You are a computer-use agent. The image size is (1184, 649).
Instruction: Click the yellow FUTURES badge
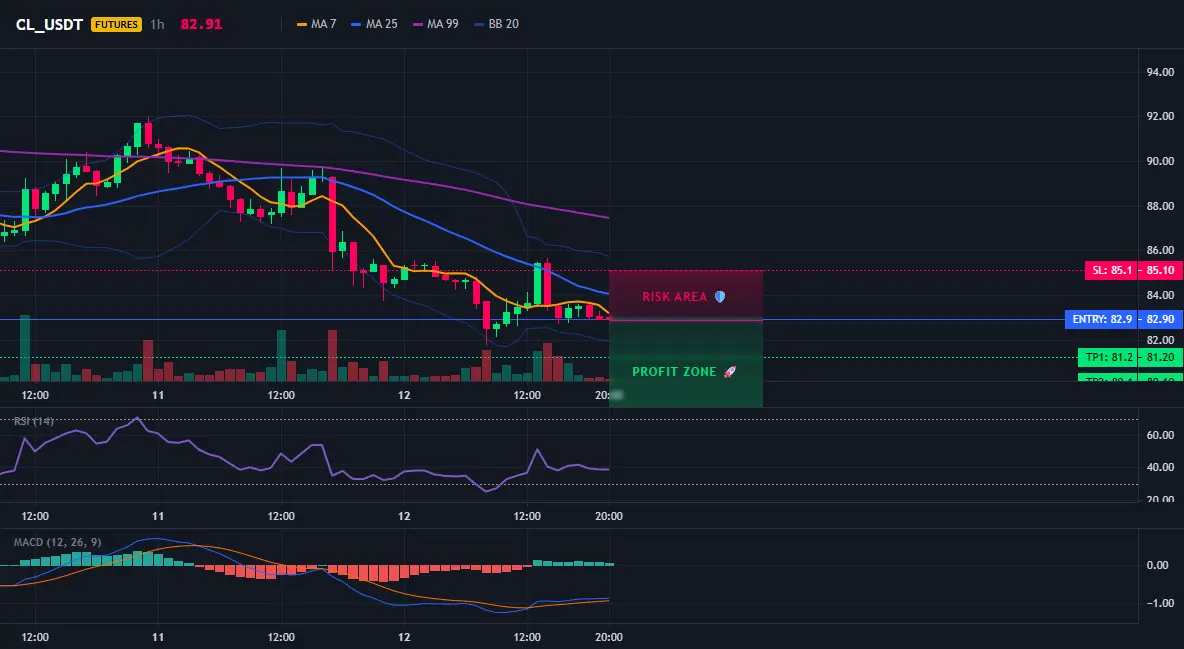pyautogui.click(x=116, y=24)
